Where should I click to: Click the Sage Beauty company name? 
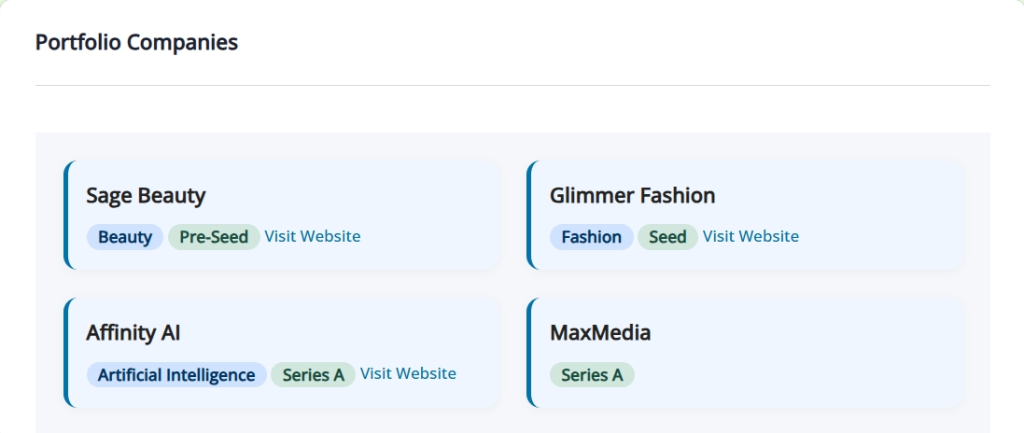click(x=146, y=195)
